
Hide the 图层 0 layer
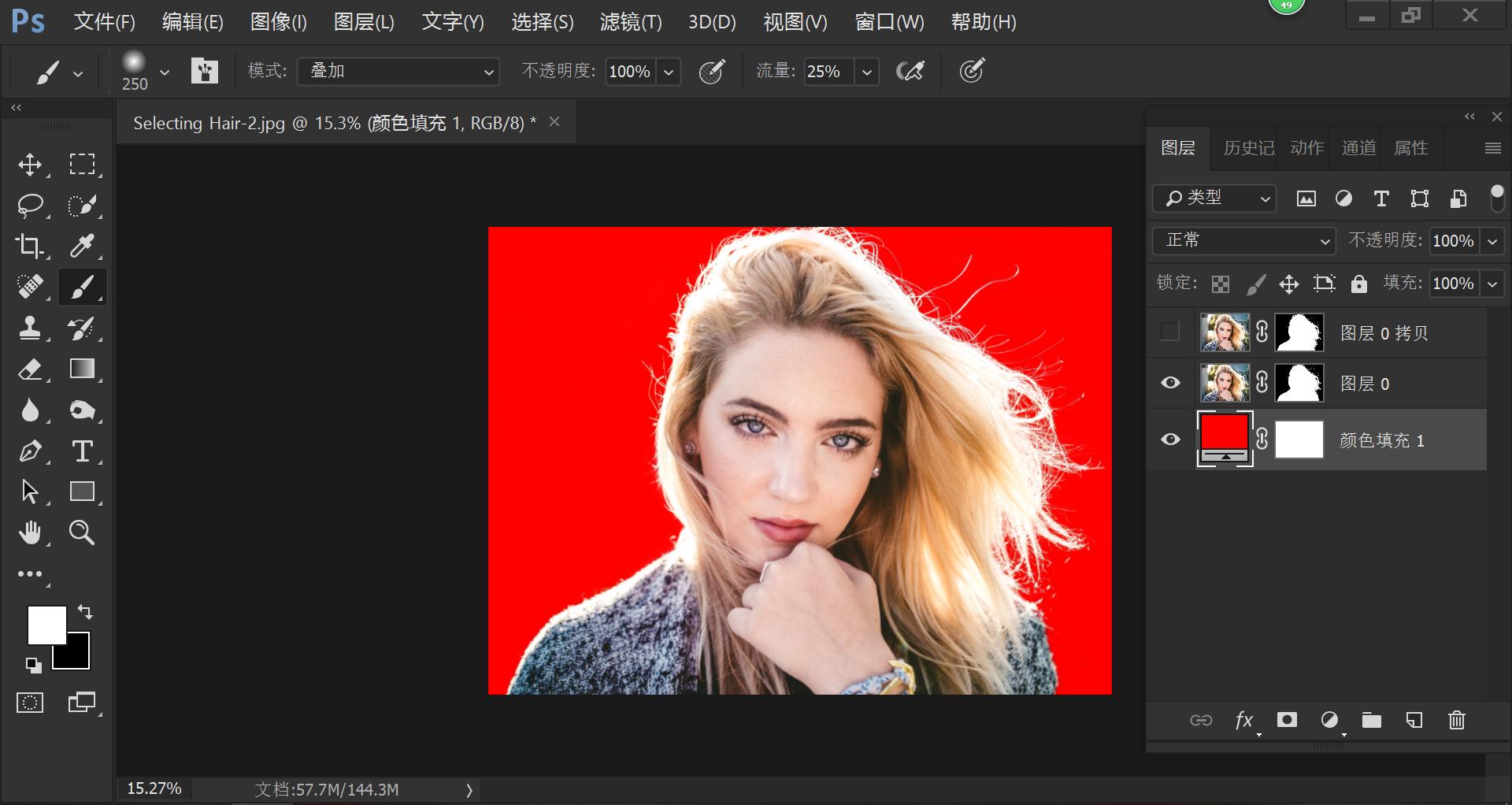point(1170,383)
